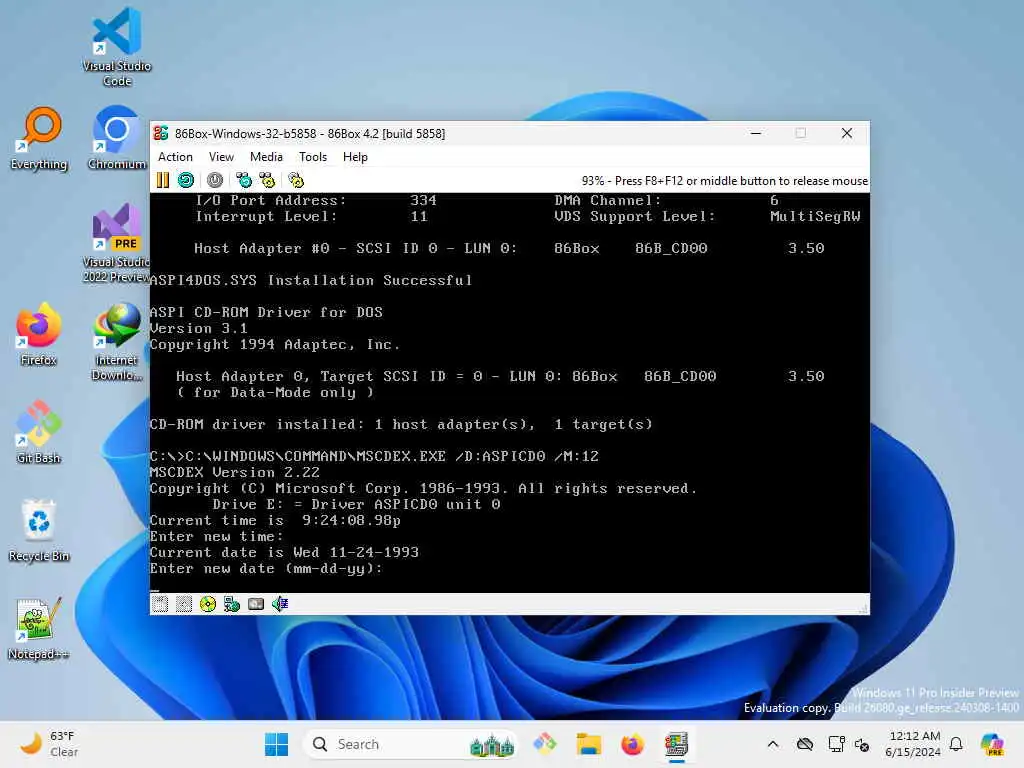Viewport: 1024px width, 768px height.
Task: Open File Explorer from the taskbar
Action: [588, 744]
